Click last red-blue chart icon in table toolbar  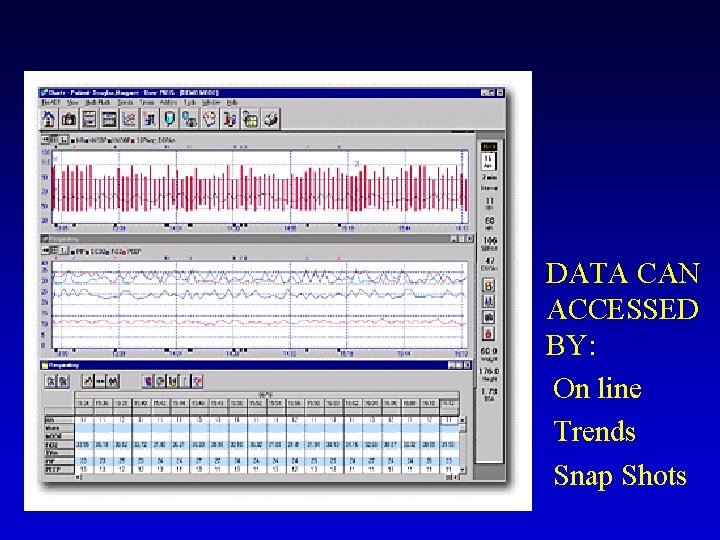click(197, 381)
